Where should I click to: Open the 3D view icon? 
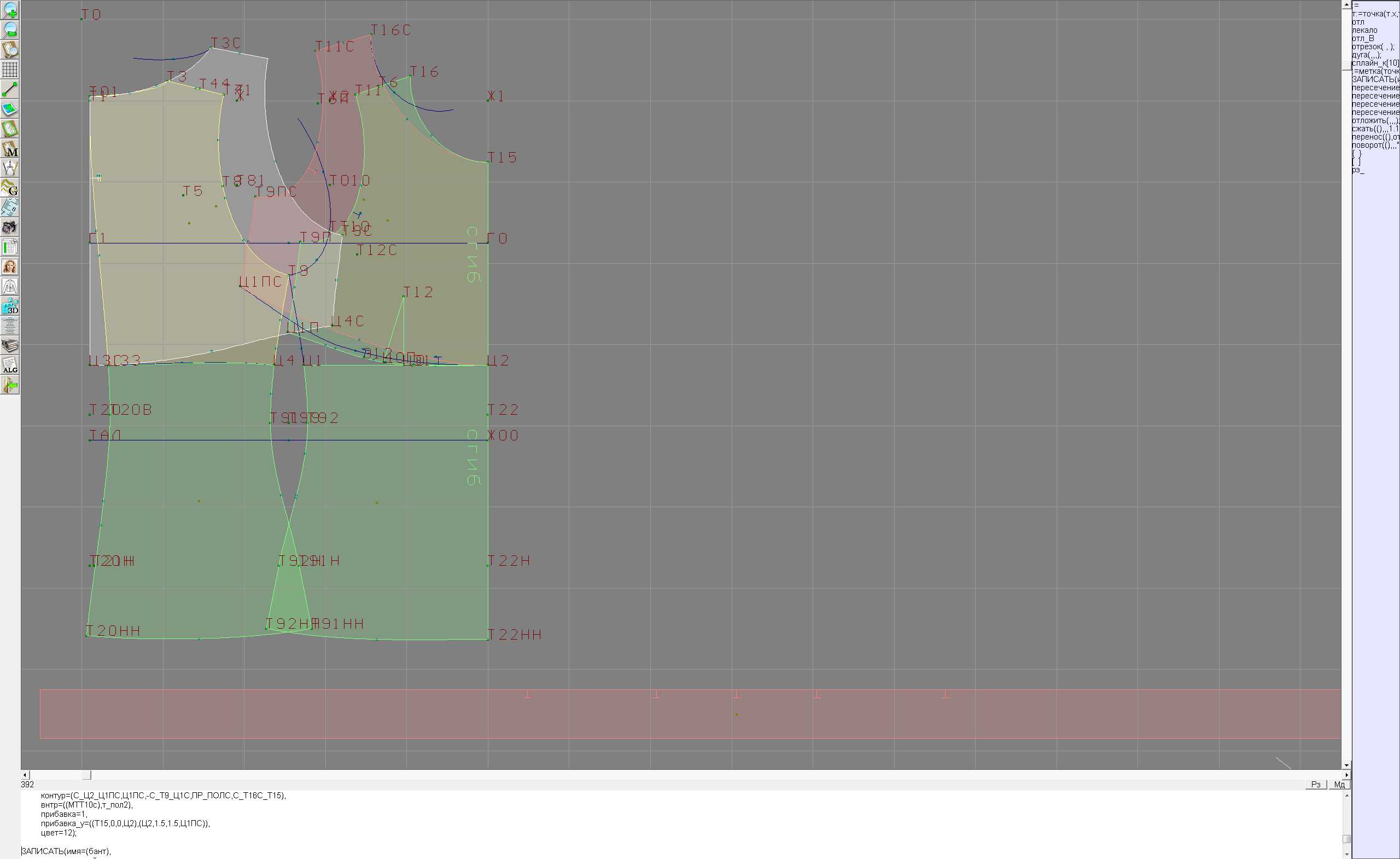coord(10,306)
